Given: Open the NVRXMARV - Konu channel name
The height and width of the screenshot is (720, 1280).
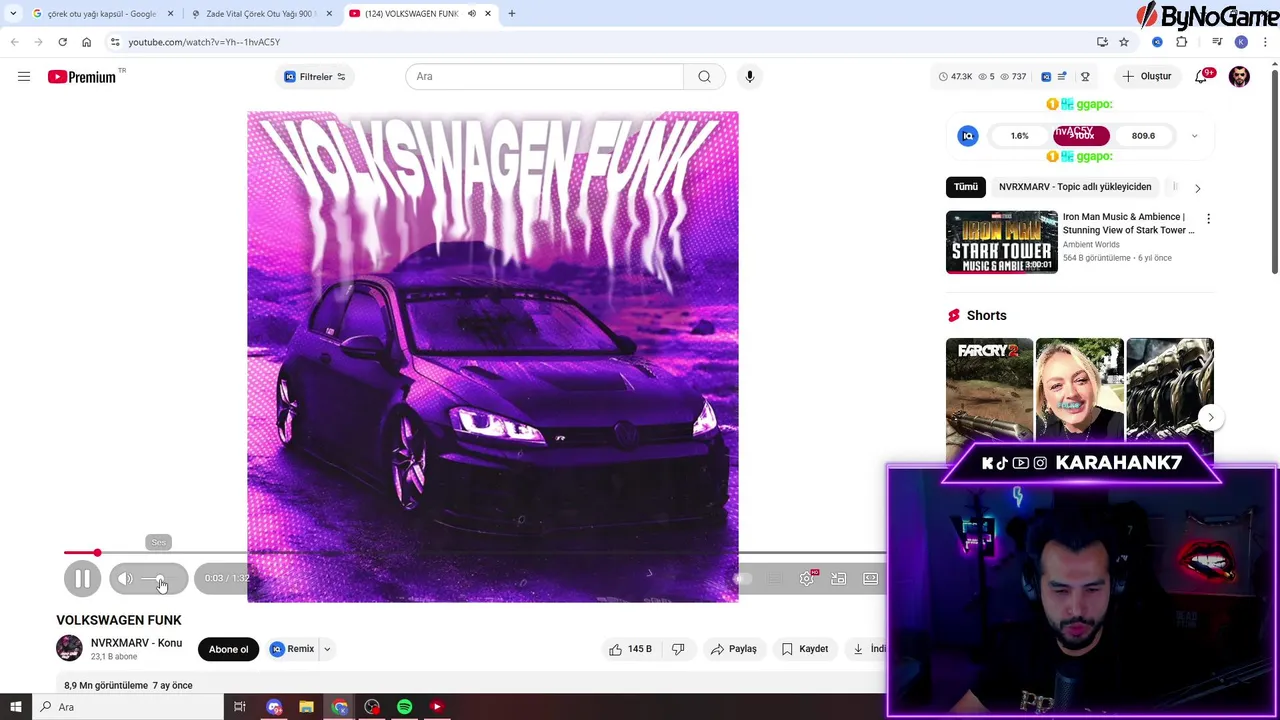Looking at the screenshot, I should (x=136, y=643).
